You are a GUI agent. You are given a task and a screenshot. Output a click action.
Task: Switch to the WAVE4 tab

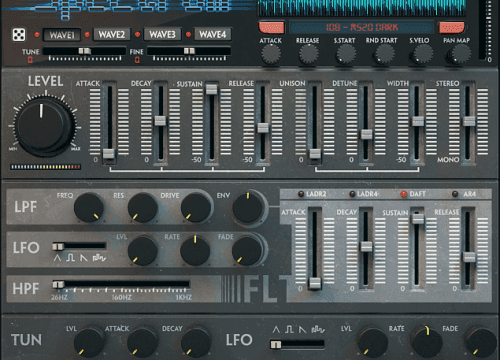pyautogui.click(x=213, y=35)
